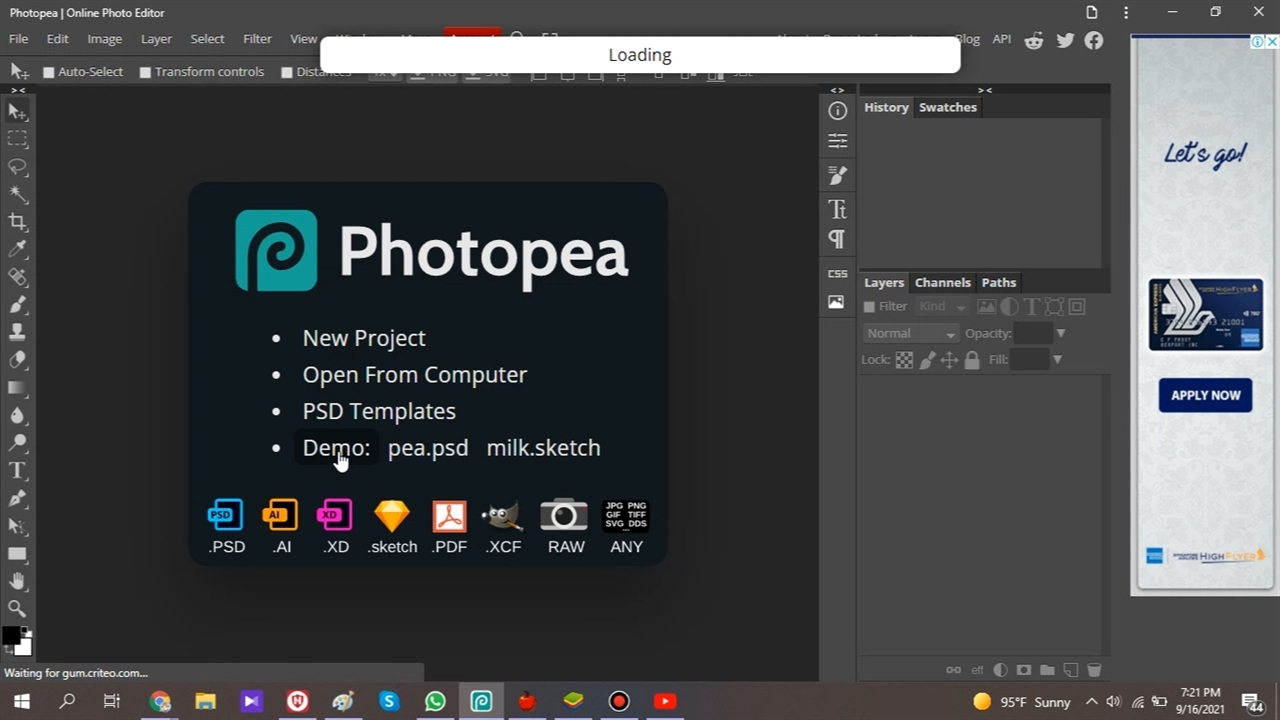Click the APPLY NOW ad button

[1205, 395]
